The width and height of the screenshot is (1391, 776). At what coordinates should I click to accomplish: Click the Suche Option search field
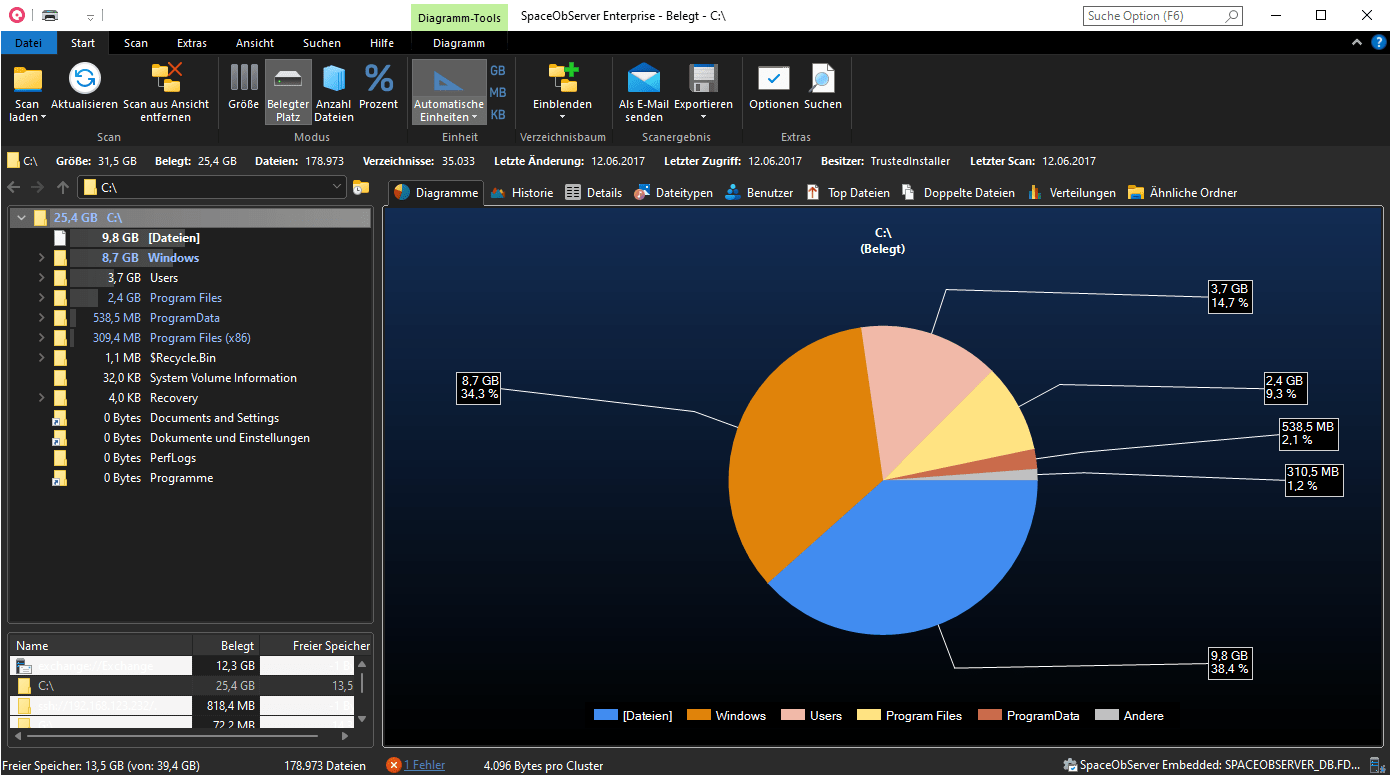tap(1163, 16)
